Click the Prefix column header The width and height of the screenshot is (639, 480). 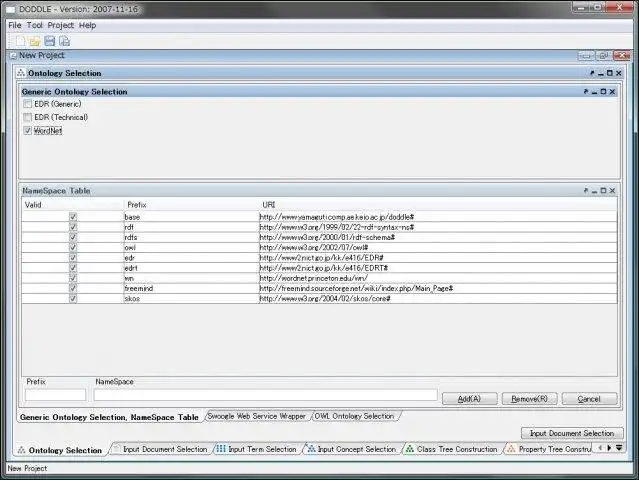(191, 205)
